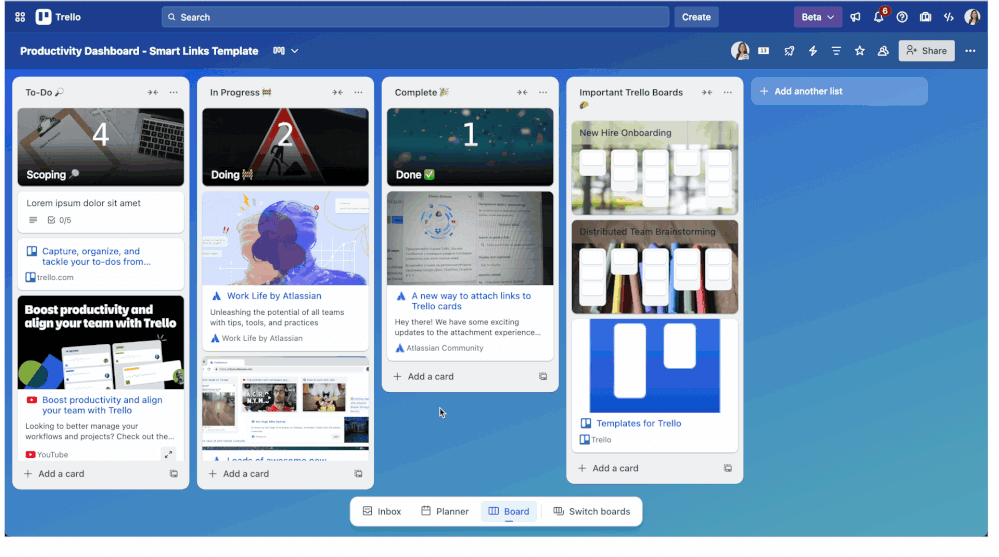Screen dimensions: 999x557
Task: Open the Done cover card
Action: click(x=470, y=147)
